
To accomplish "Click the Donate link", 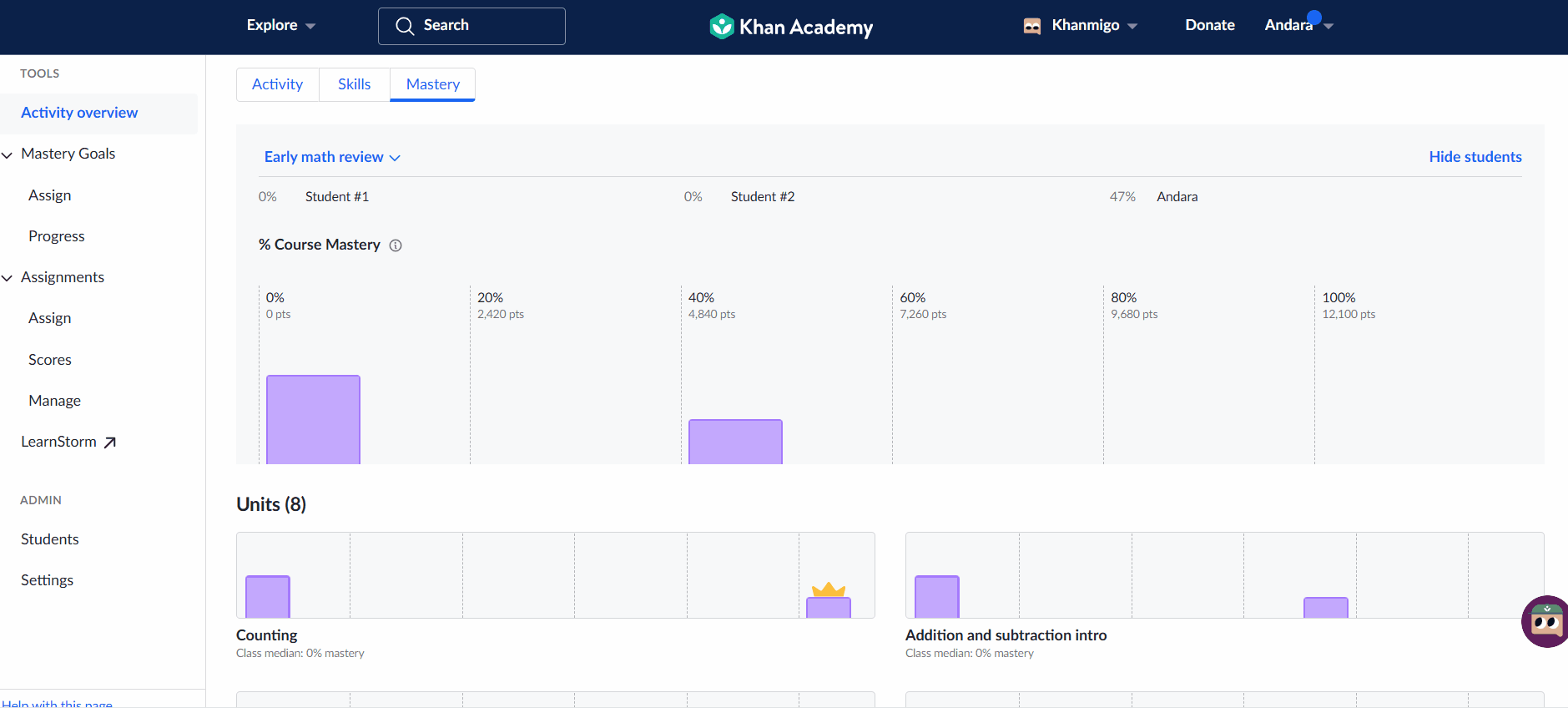I will [1209, 25].
